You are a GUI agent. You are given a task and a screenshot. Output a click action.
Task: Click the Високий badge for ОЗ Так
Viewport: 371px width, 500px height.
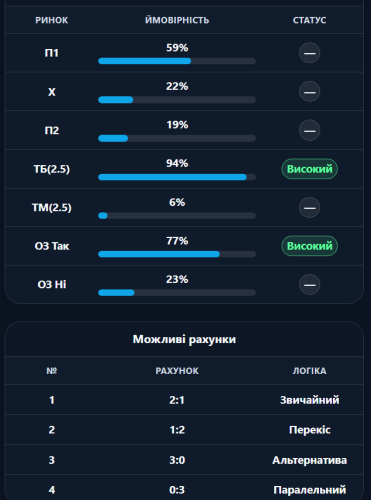click(x=309, y=246)
